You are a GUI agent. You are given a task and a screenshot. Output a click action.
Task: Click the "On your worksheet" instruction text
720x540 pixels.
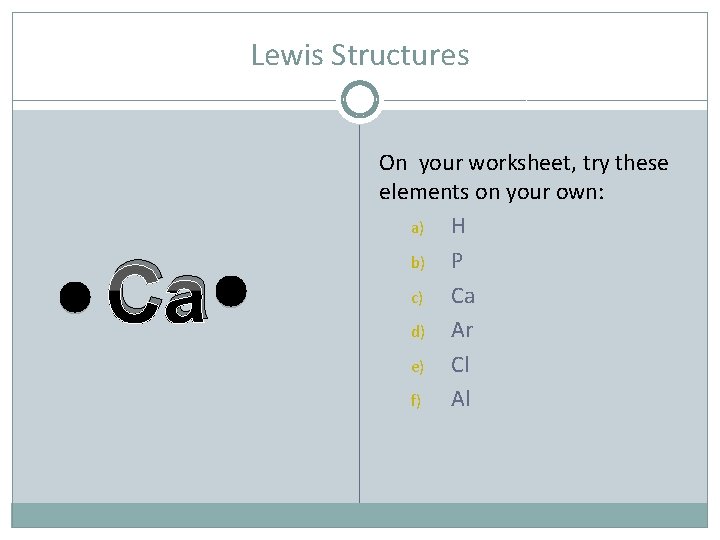523,177
